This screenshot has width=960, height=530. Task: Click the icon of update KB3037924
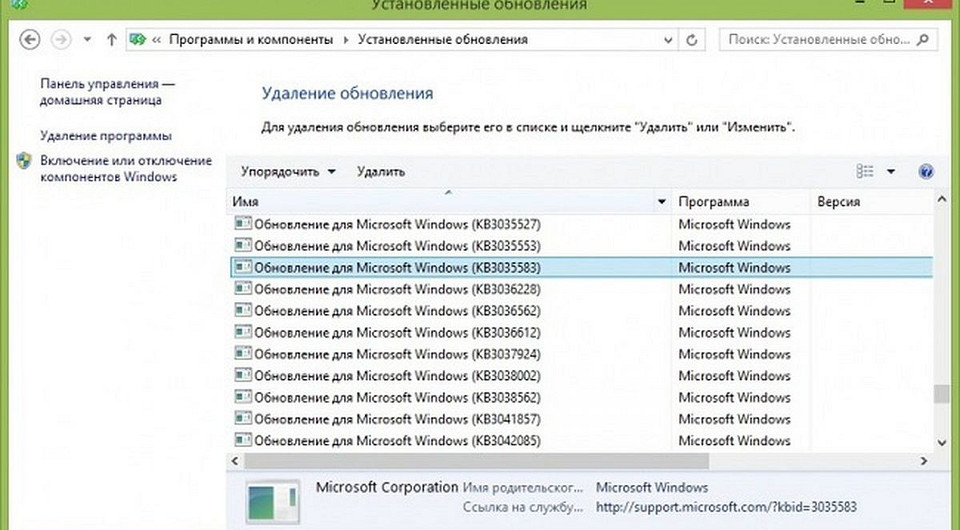pos(243,353)
